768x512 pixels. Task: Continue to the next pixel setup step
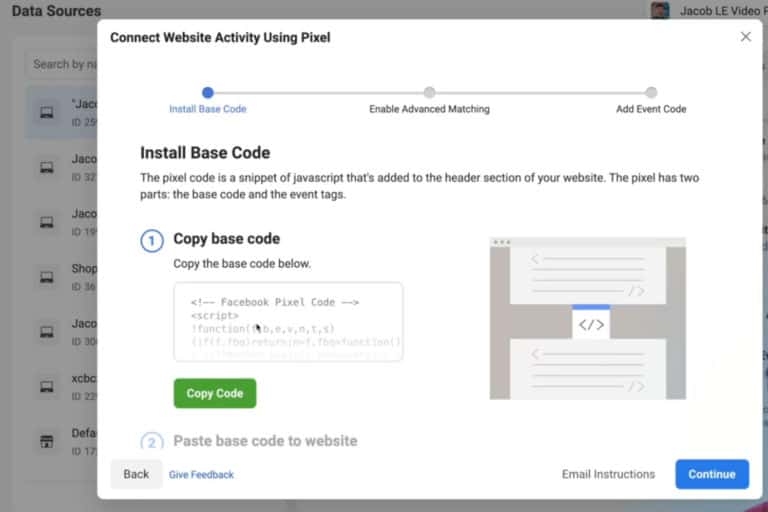tap(712, 474)
